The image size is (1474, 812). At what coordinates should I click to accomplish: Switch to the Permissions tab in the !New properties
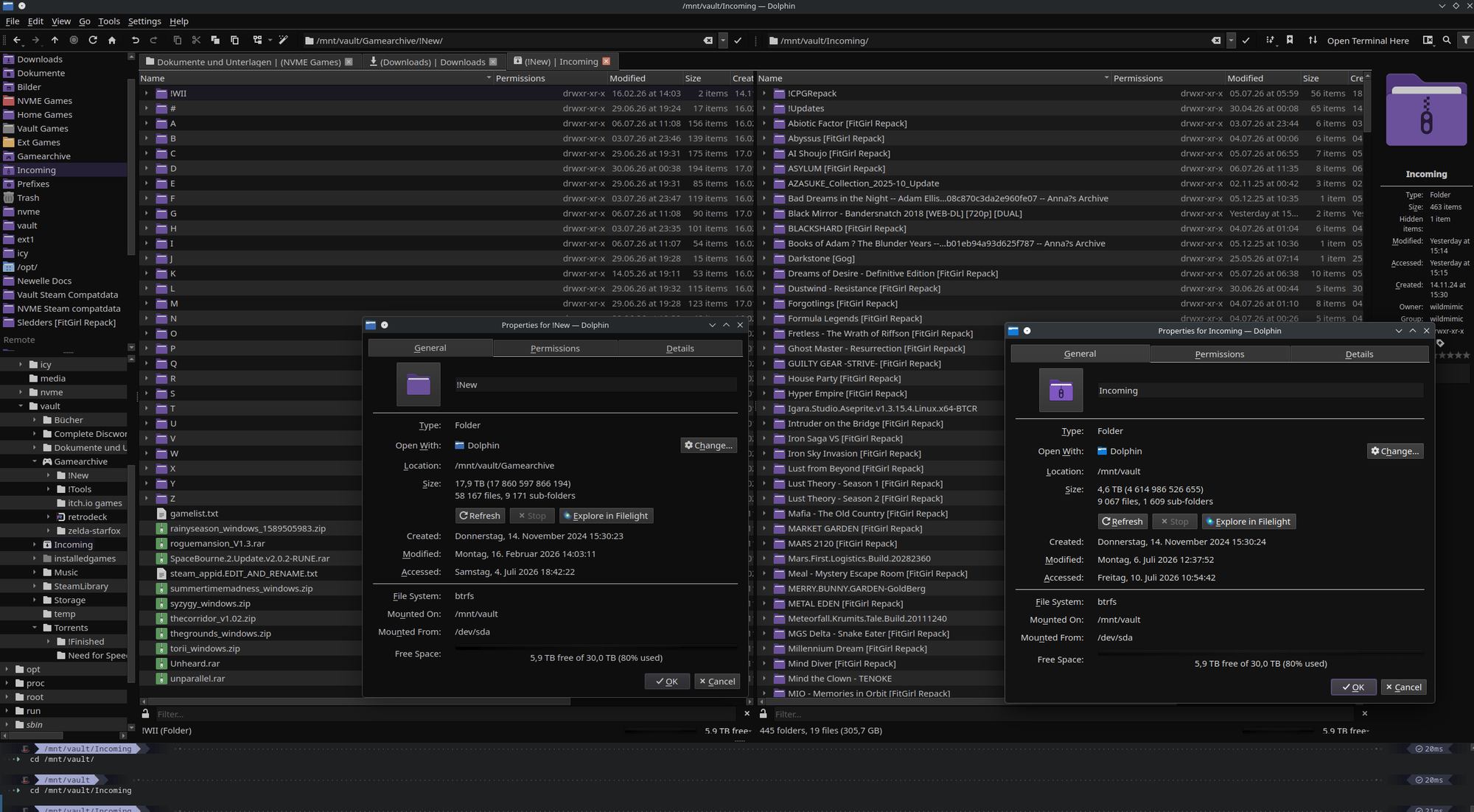tap(555, 349)
